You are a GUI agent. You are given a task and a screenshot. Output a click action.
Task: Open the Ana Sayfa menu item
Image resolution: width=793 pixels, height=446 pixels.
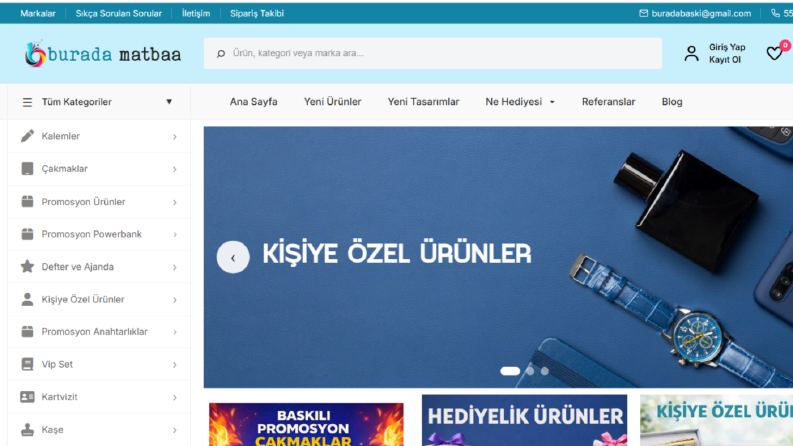253,102
